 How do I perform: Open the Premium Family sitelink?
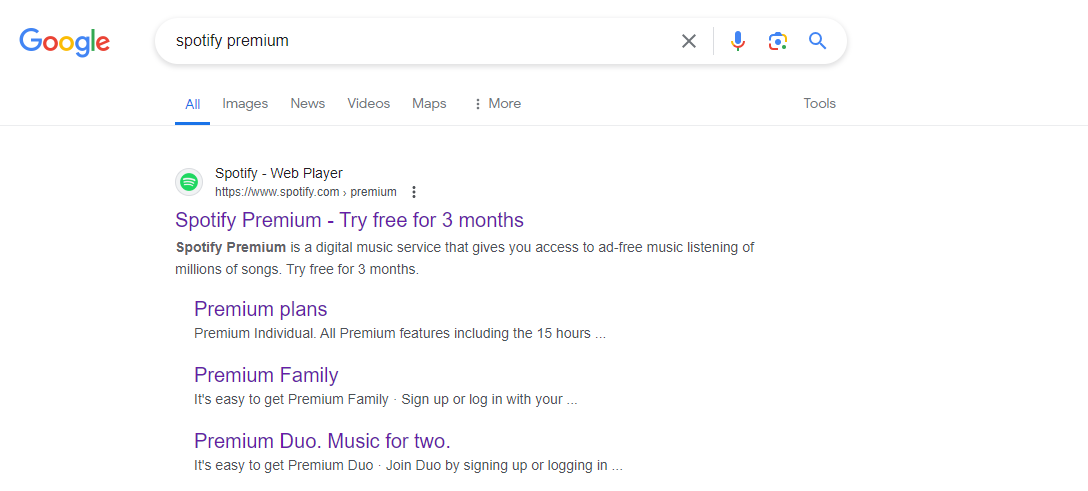click(266, 375)
